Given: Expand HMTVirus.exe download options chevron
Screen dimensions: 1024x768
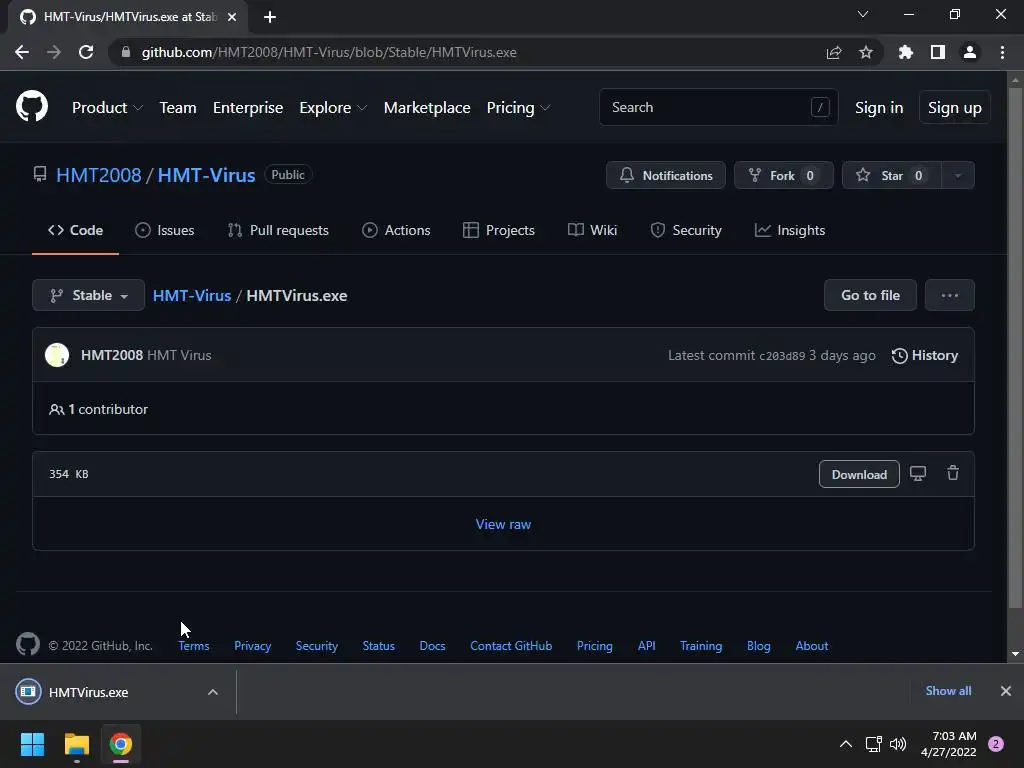Looking at the screenshot, I should [213, 692].
